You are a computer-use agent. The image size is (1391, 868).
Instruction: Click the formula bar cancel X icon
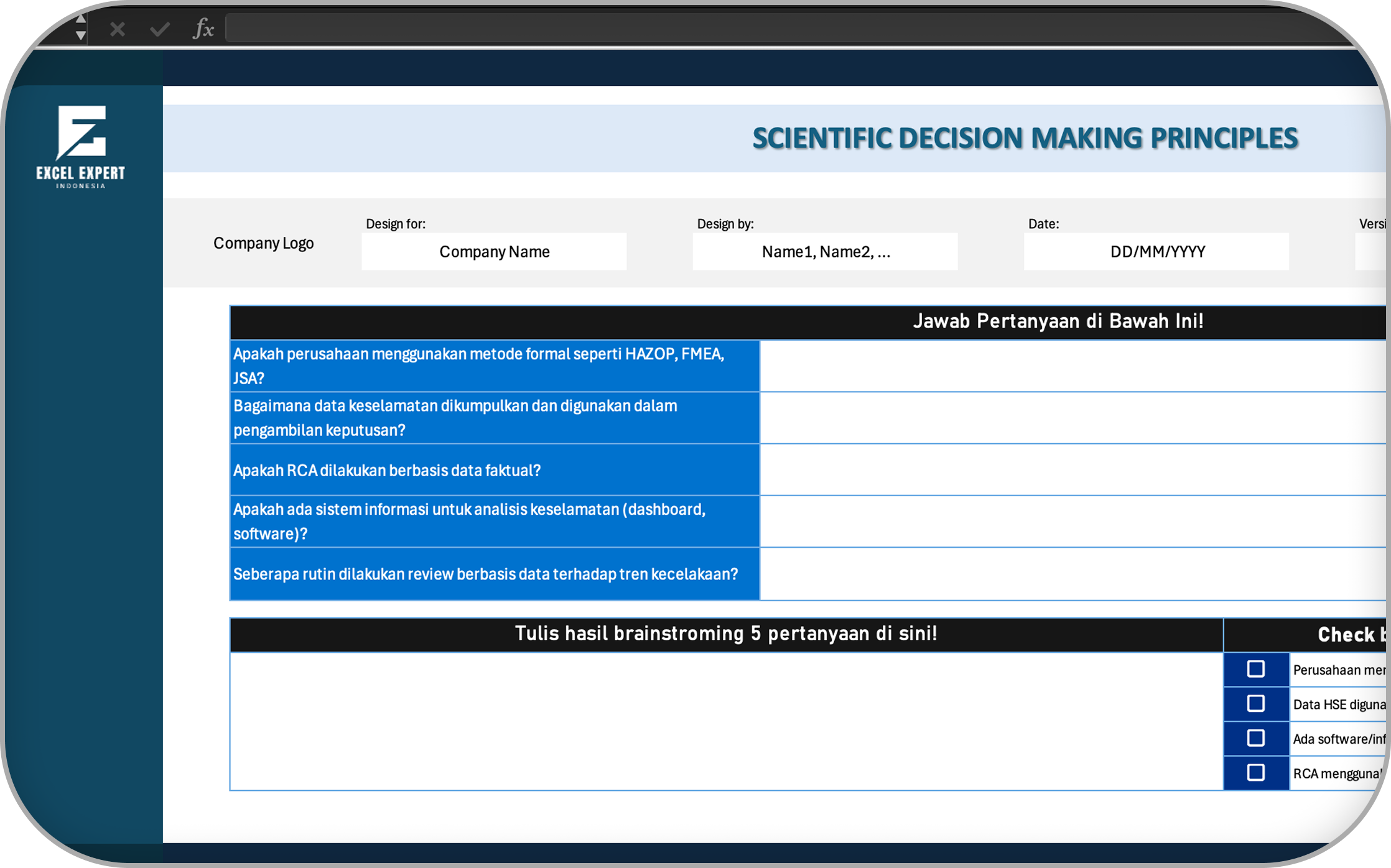point(118,29)
